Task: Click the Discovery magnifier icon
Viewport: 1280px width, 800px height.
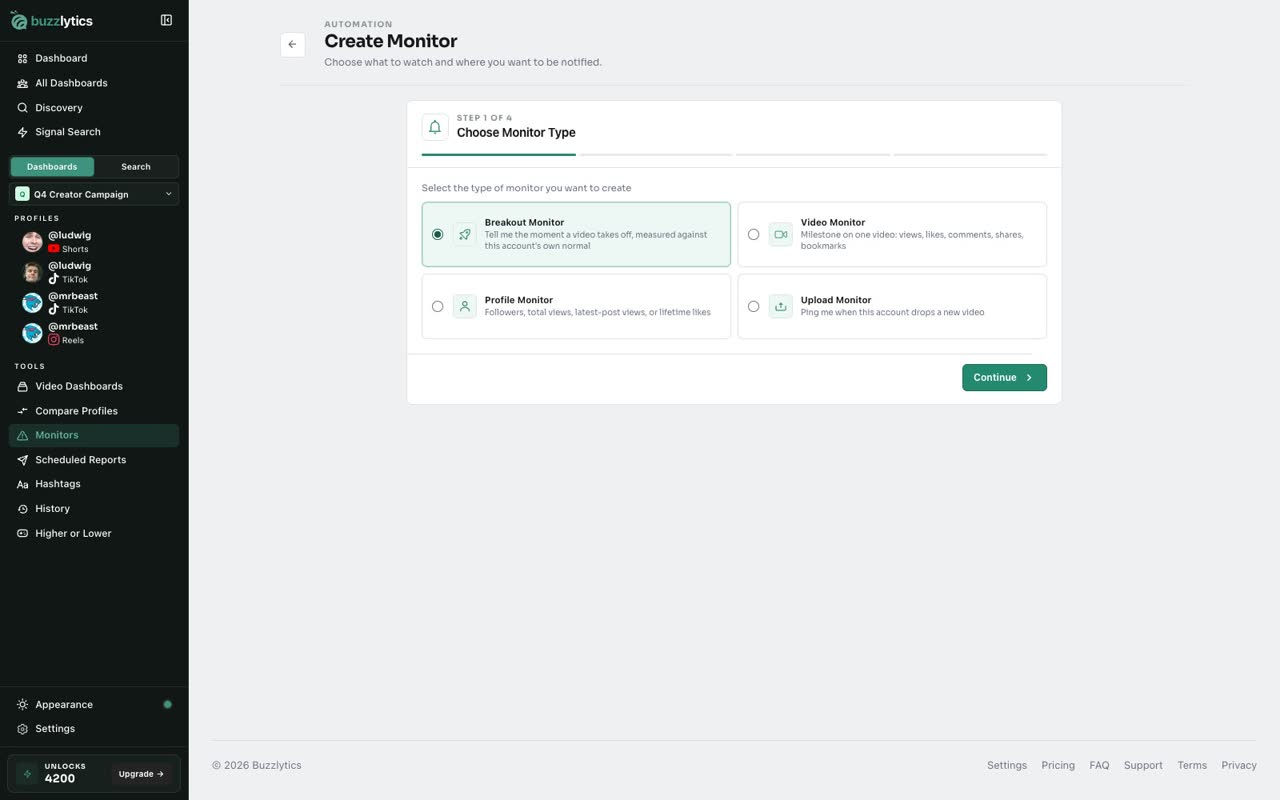Action: tap(23, 108)
